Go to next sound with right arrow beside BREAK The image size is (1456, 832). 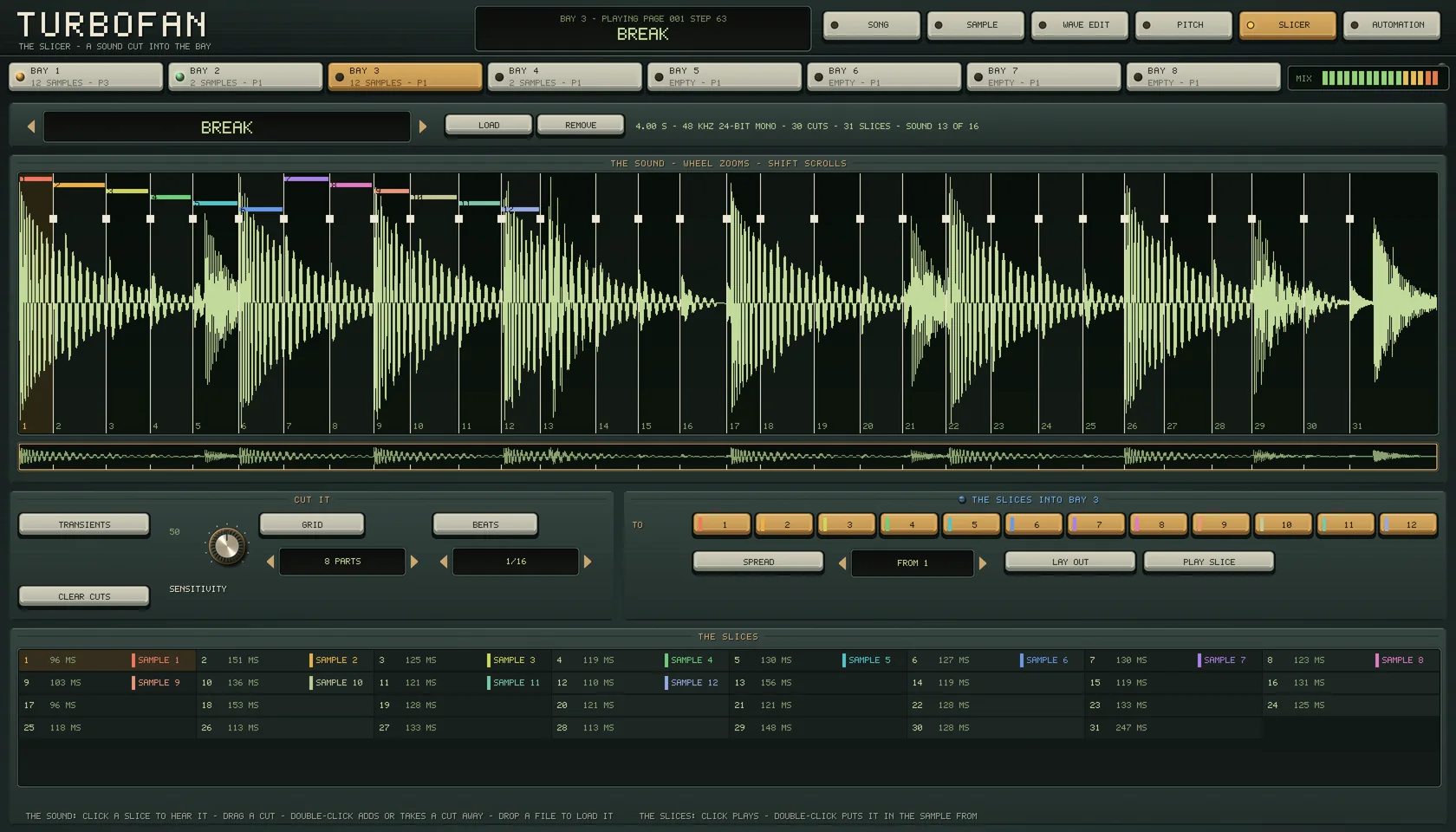[x=423, y=127]
